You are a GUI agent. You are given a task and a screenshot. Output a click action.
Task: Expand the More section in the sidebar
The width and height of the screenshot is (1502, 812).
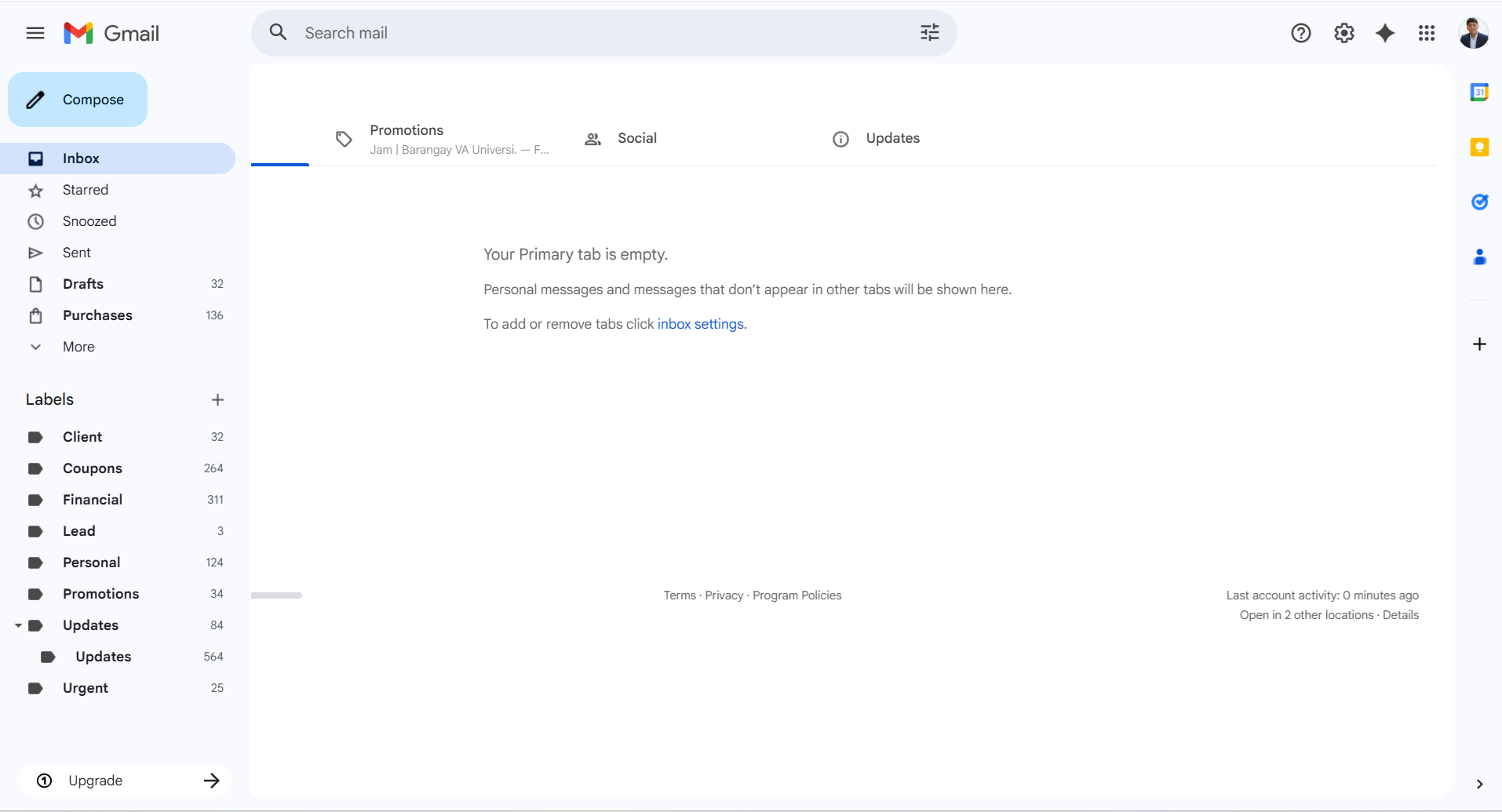pos(78,346)
